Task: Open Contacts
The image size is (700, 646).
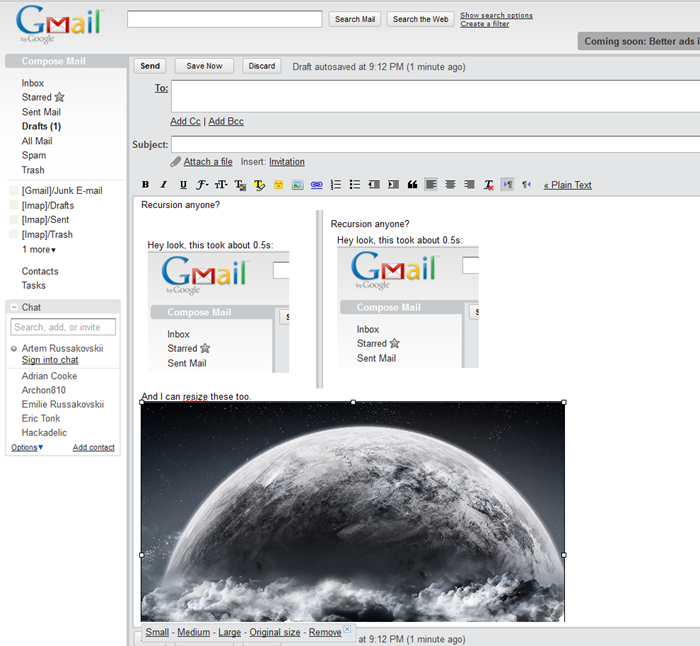Action: click(x=40, y=271)
